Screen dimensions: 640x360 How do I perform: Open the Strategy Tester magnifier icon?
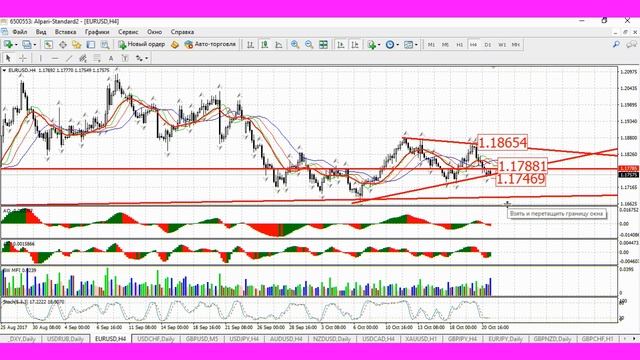(x=105, y=44)
